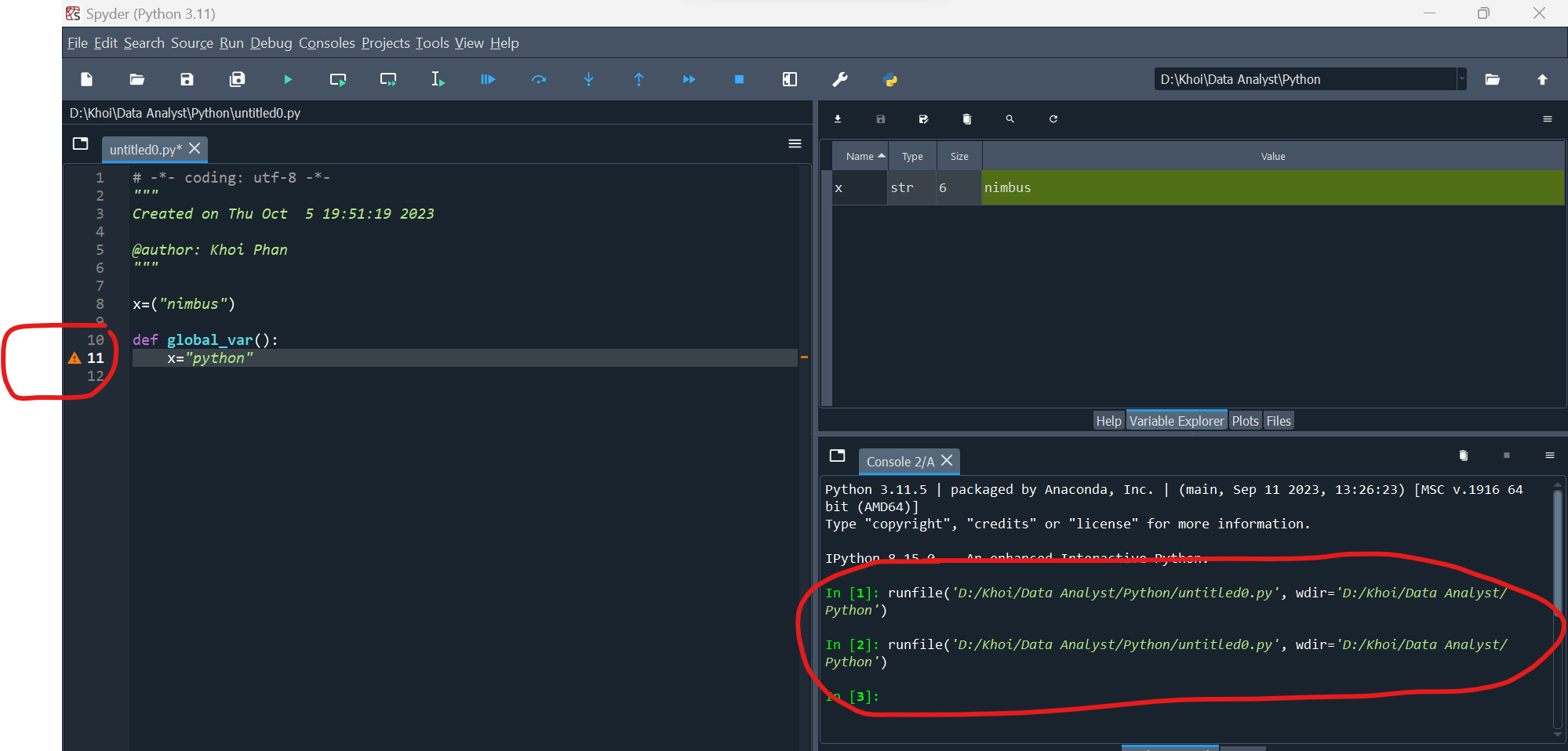This screenshot has width=1568, height=751.
Task: Switch to the Help pane tab
Action: [1109, 421]
